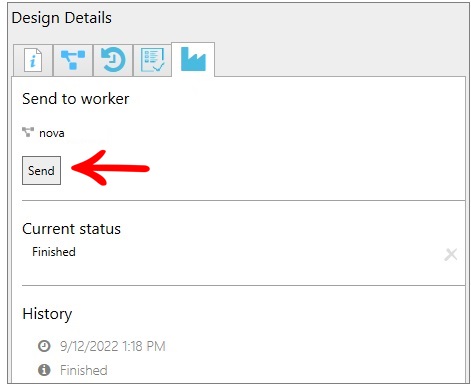The width and height of the screenshot is (471, 389).
Task: Select the checklist tasks tab
Action: pos(152,60)
